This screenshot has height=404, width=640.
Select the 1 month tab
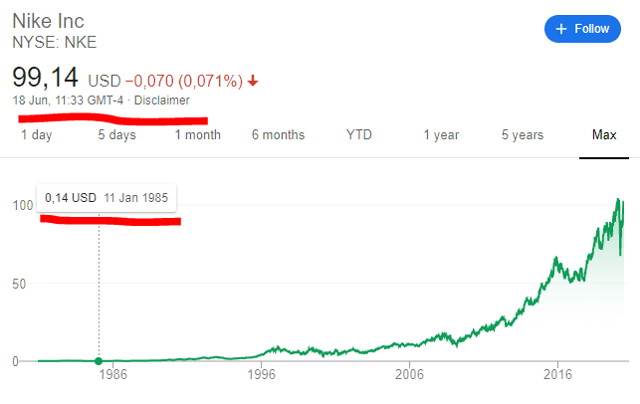coord(198,135)
